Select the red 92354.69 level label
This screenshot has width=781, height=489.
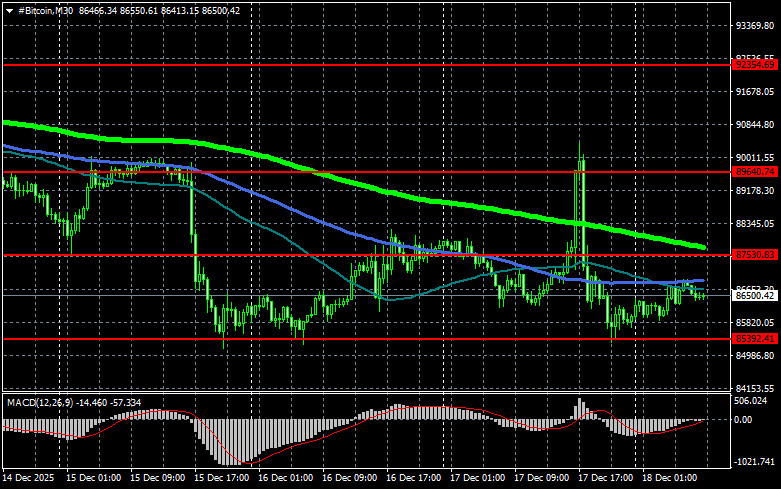[x=756, y=65]
